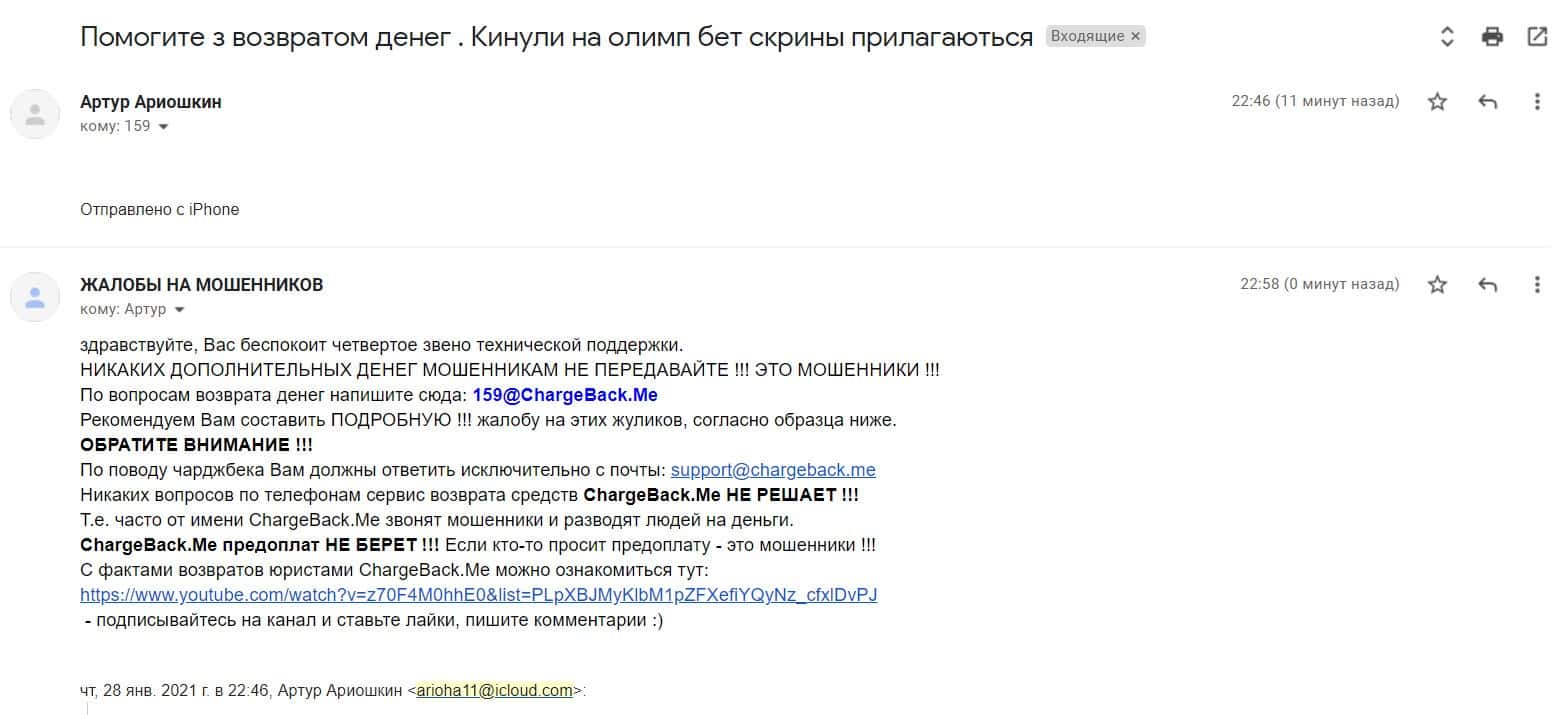The image size is (1567, 715).
Task: Open more options for Артур Ариошкин's message
Action: click(1537, 101)
